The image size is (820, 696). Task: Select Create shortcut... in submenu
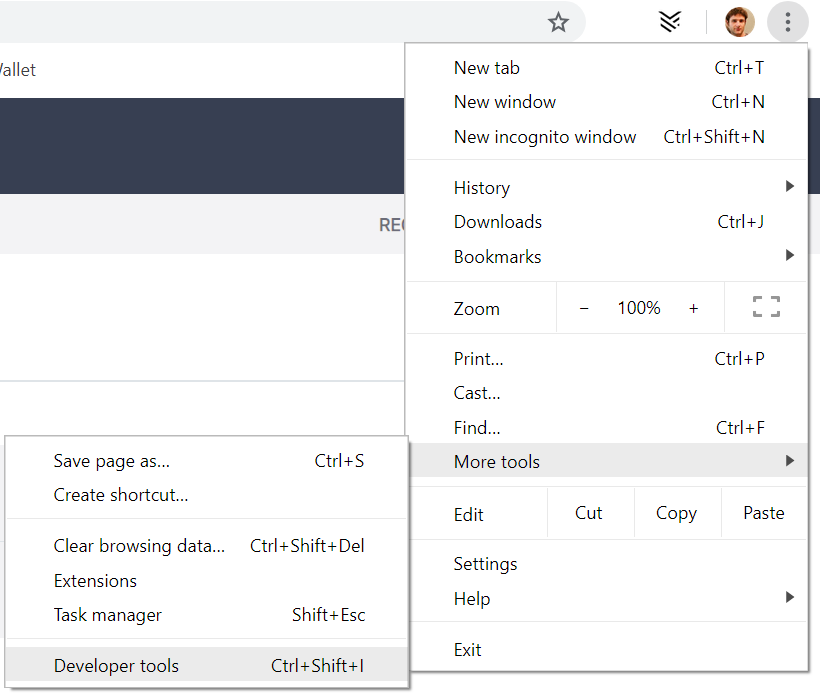[x=207, y=495]
